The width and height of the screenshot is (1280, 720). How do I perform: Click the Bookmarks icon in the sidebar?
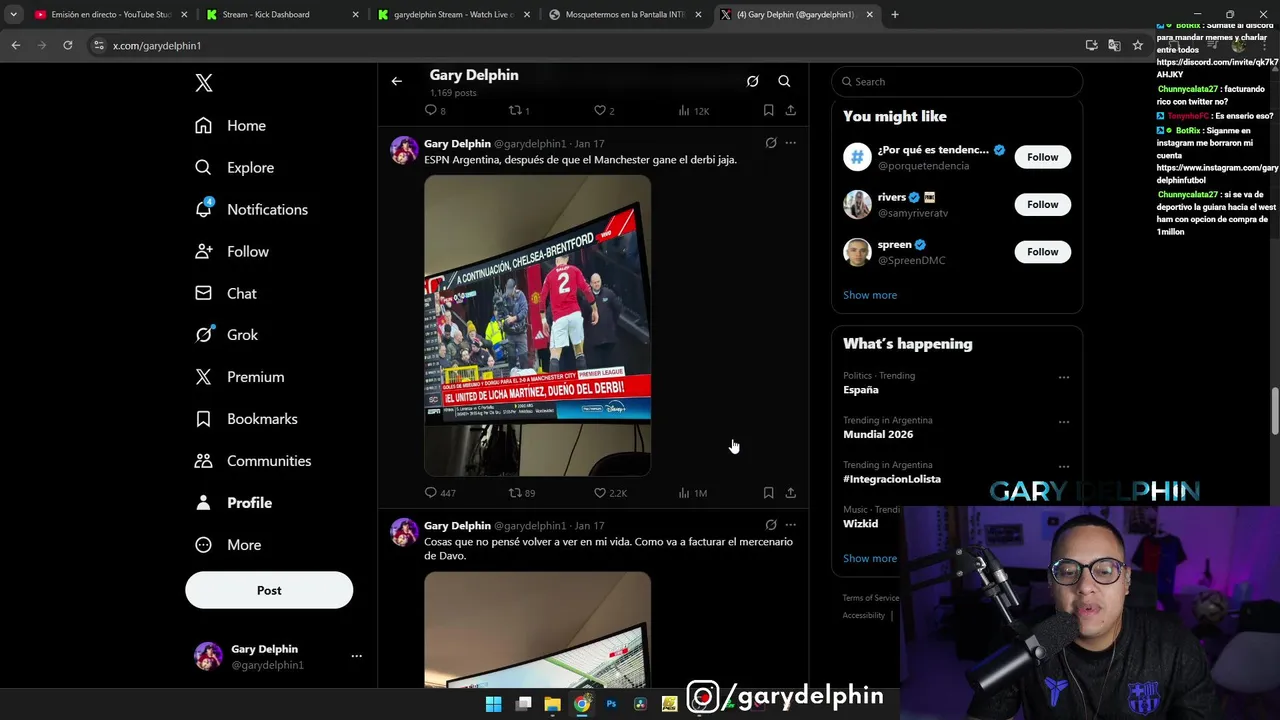204,419
